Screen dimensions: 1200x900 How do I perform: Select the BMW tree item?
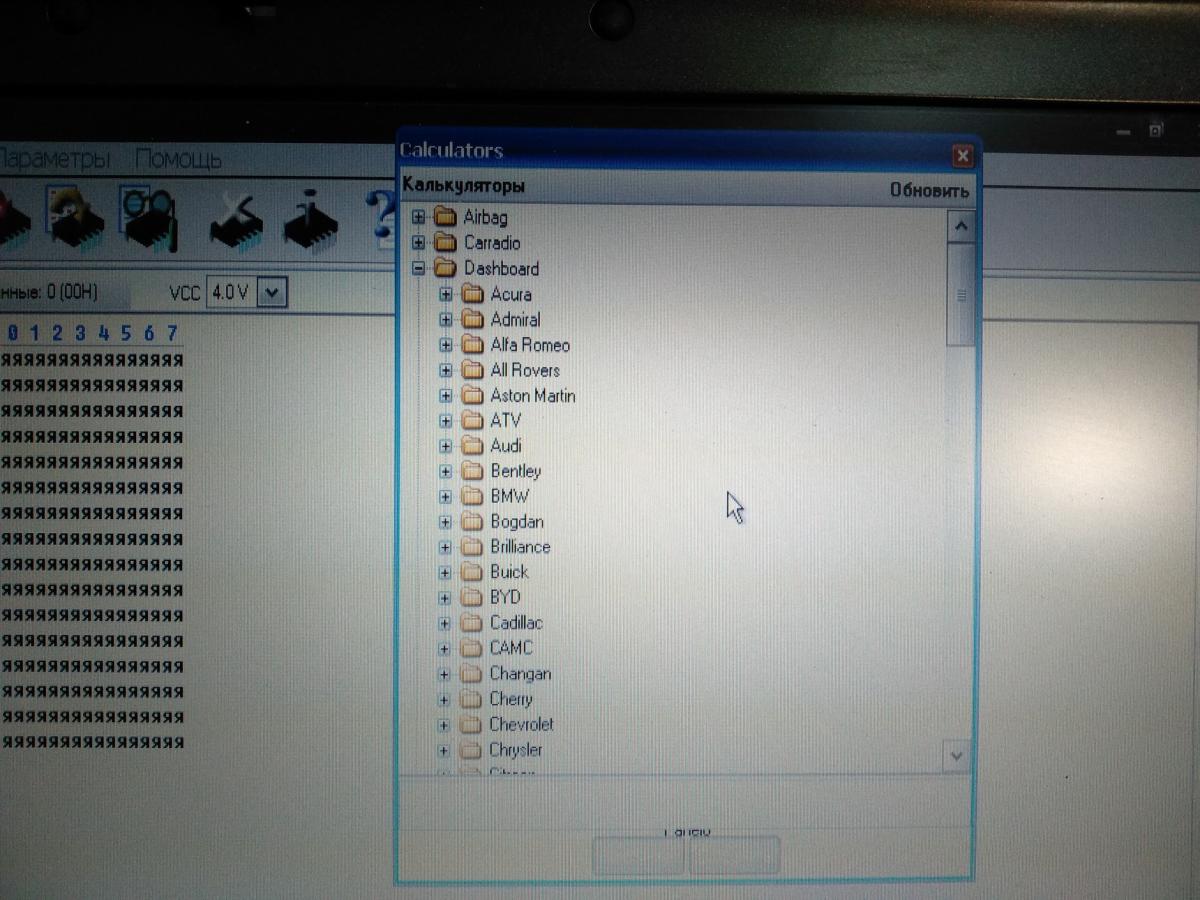[x=510, y=496]
